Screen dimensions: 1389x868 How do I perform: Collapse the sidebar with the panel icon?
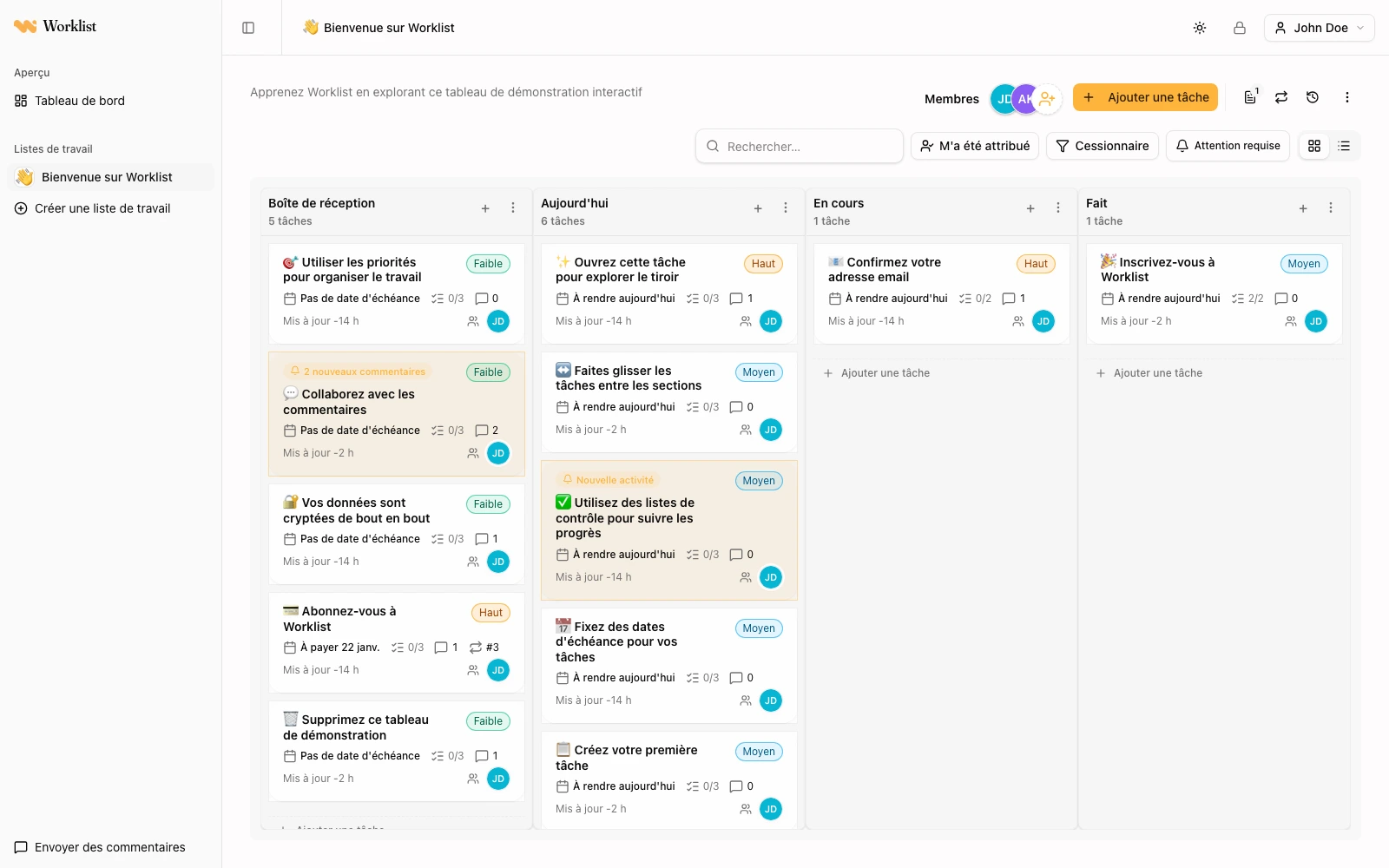click(248, 28)
